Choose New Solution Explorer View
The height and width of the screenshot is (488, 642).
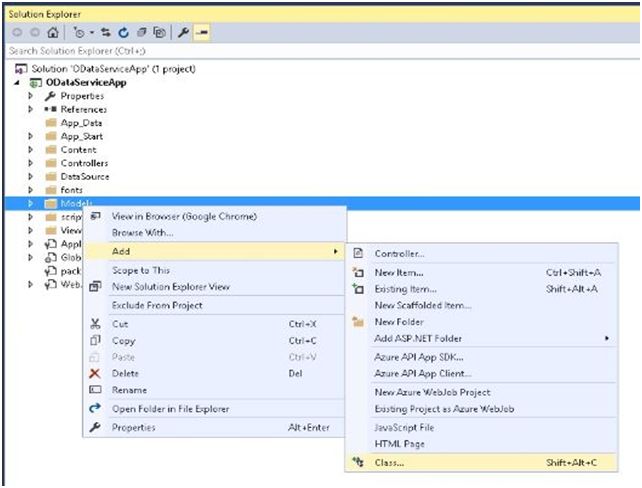[x=171, y=287]
